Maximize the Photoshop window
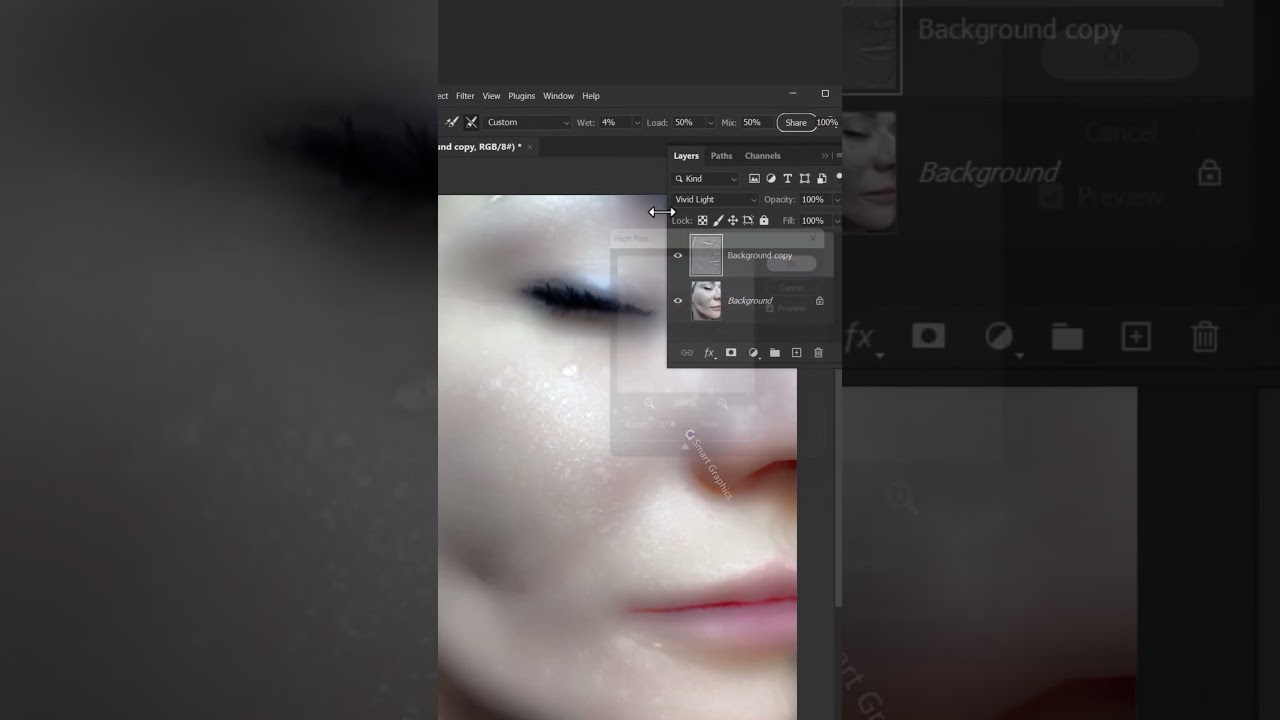Image resolution: width=1280 pixels, height=720 pixels. 825,93
